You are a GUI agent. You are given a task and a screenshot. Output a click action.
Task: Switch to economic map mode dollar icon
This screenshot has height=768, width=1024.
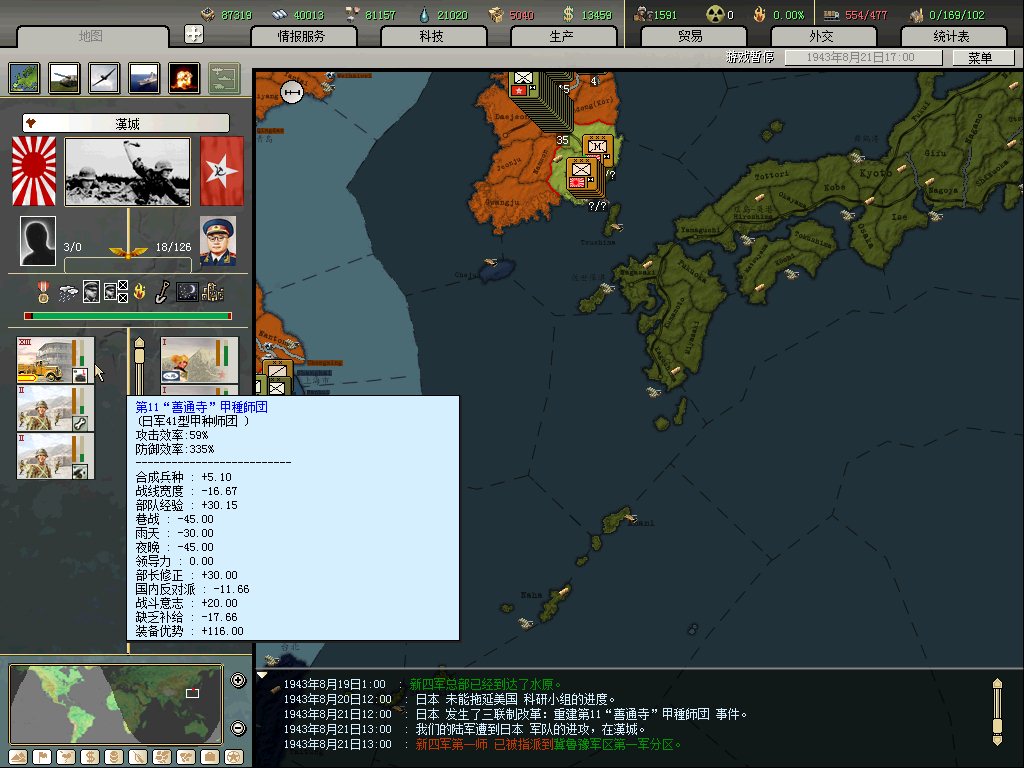click(89, 757)
